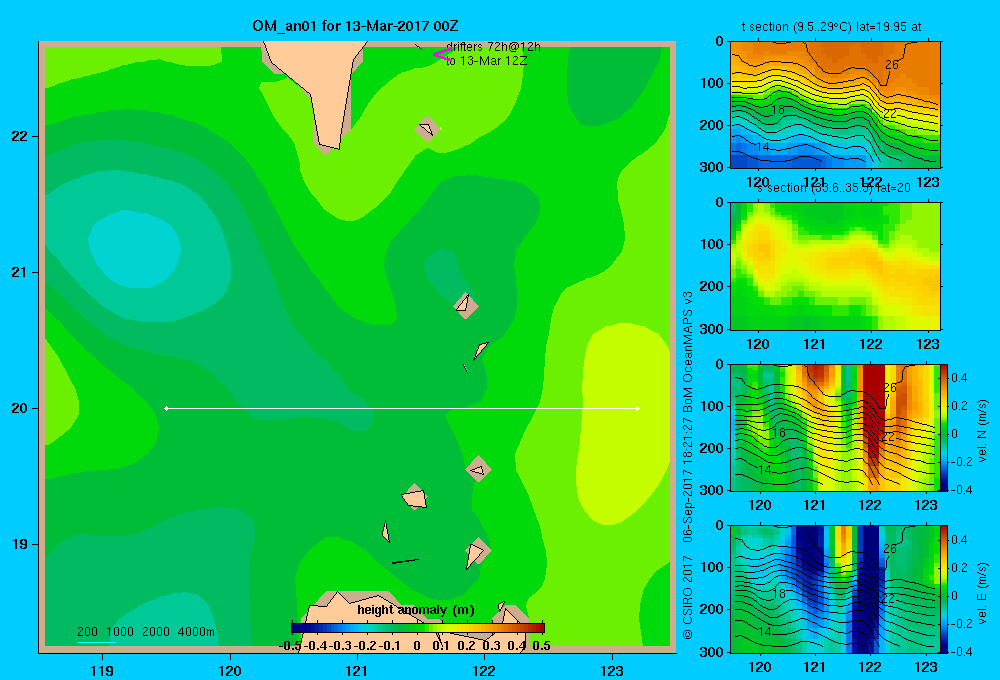1000x680 pixels.
Task: Click the right endpoint of the white transect line
Action: click(x=638, y=408)
